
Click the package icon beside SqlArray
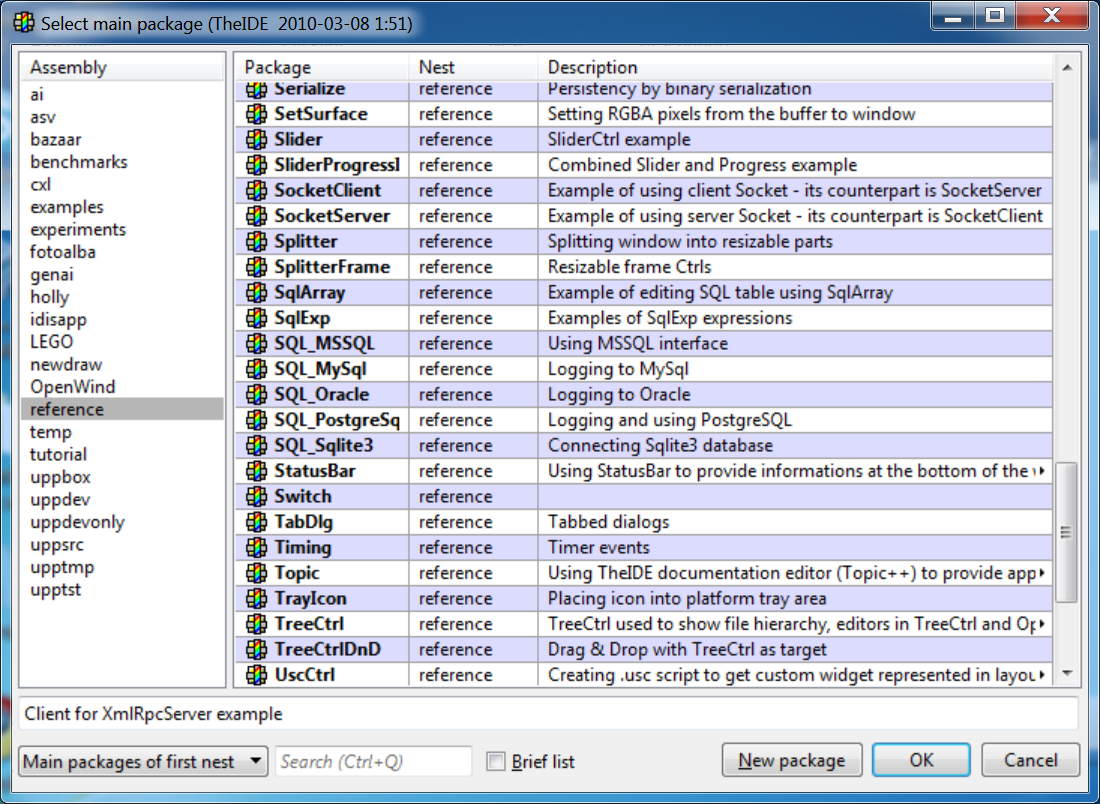256,292
